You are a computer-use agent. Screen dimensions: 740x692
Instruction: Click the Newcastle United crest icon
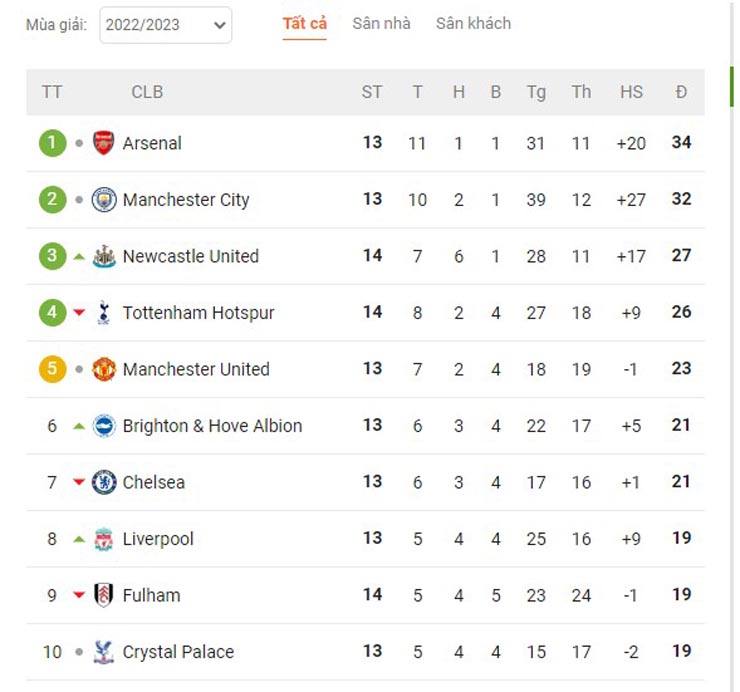point(104,256)
